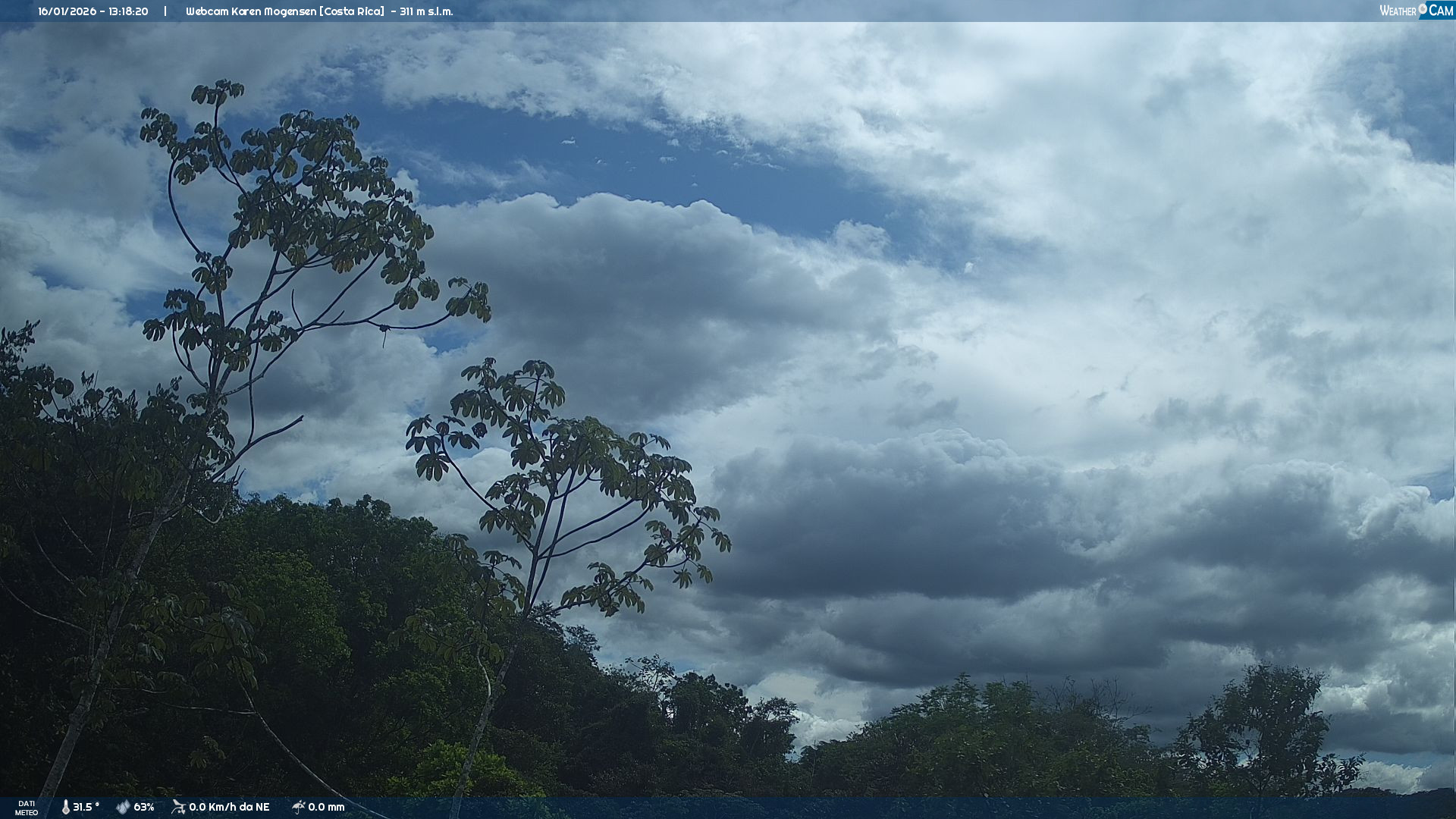Screen dimensions: 1456x819
Task: Click the 0.0 Km/h da NE wind reading
Action: click(x=229, y=808)
